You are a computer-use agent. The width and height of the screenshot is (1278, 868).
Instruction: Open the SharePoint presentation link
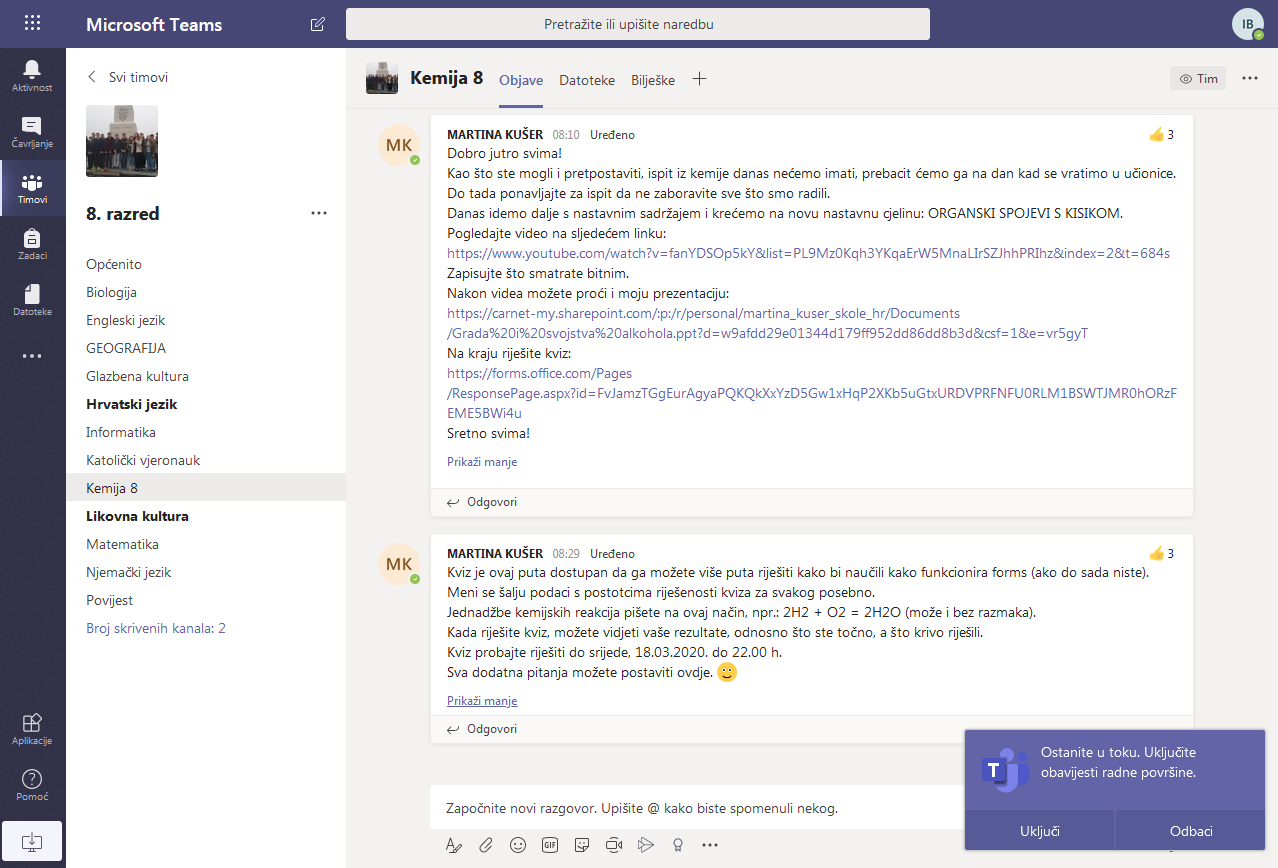point(767,323)
